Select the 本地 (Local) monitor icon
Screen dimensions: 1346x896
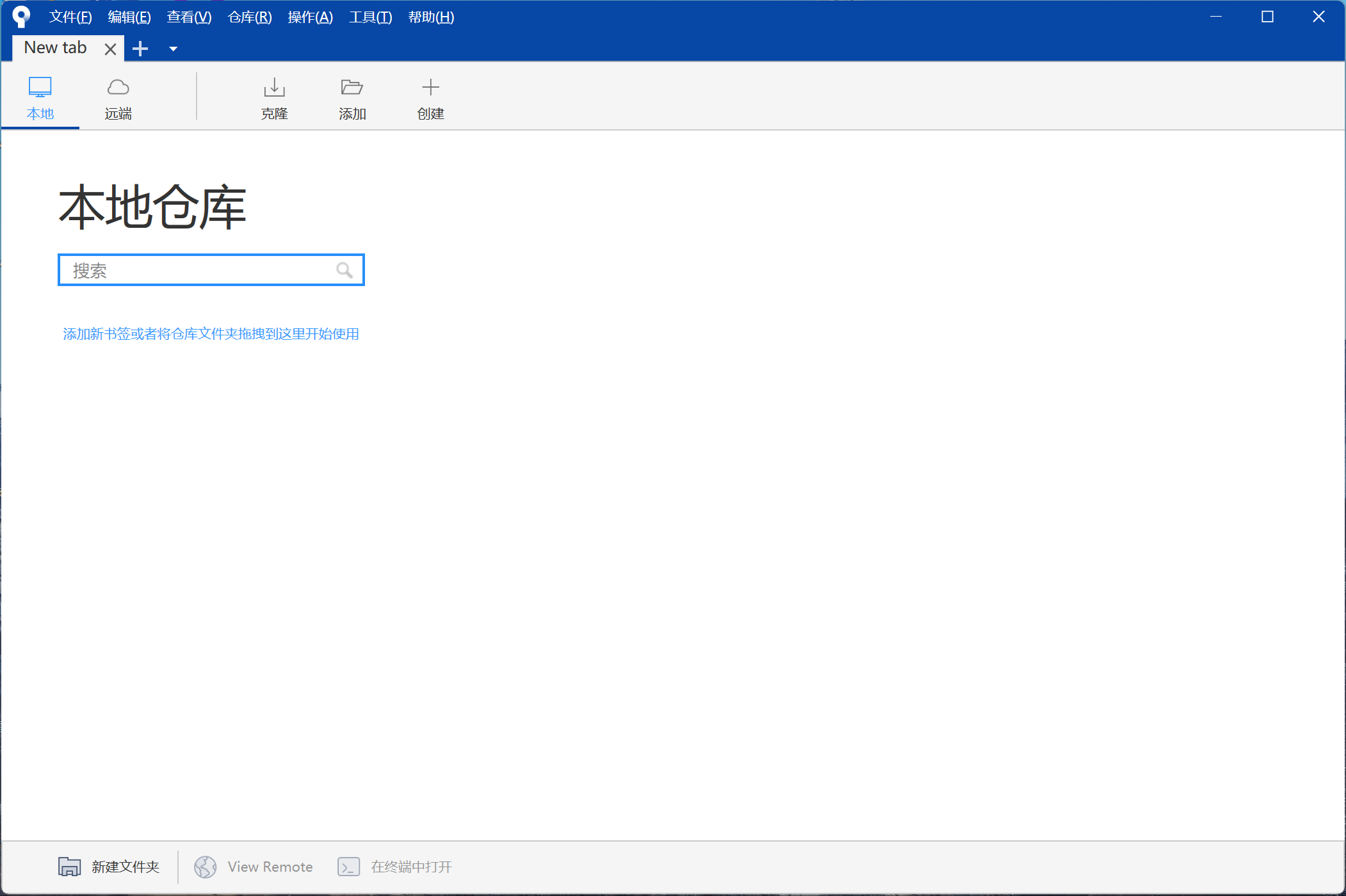click(40, 87)
